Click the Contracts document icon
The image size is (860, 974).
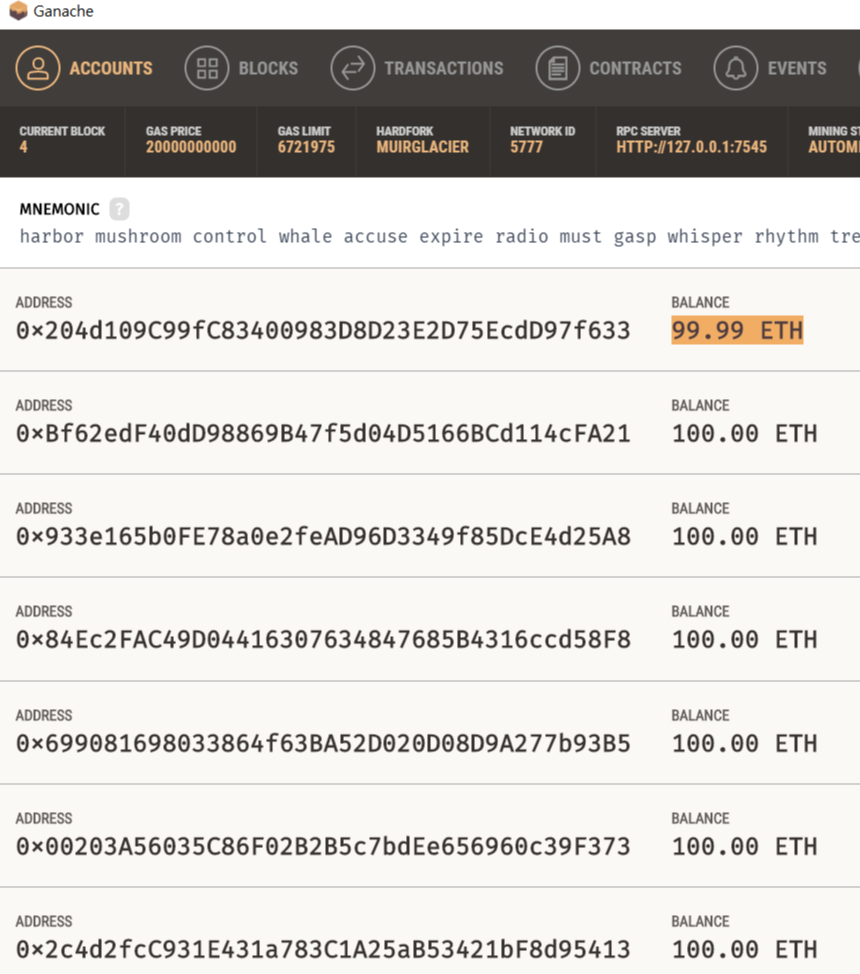click(x=557, y=68)
